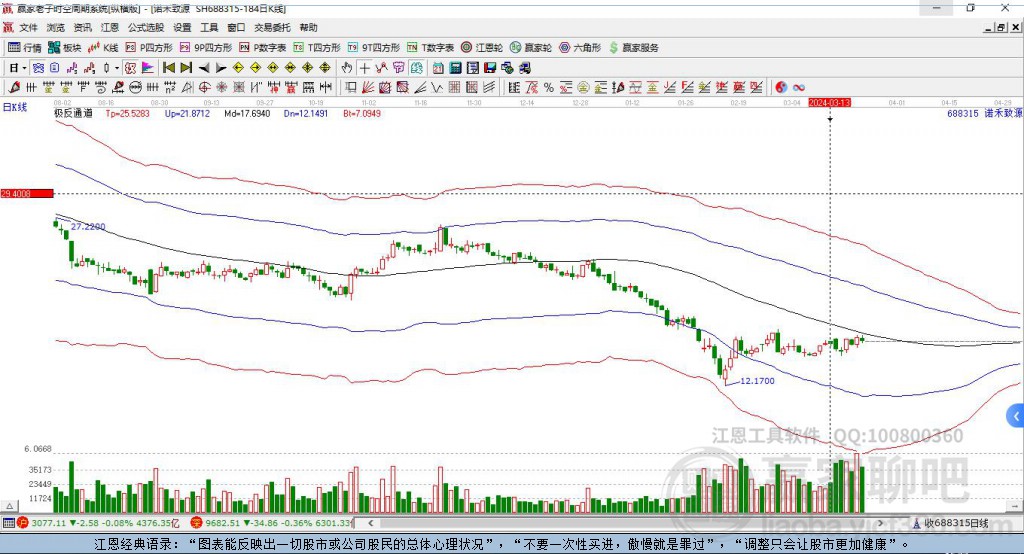Click first yellow diamond arrow icon
The width and height of the screenshot is (1024, 554).
click(x=238, y=68)
